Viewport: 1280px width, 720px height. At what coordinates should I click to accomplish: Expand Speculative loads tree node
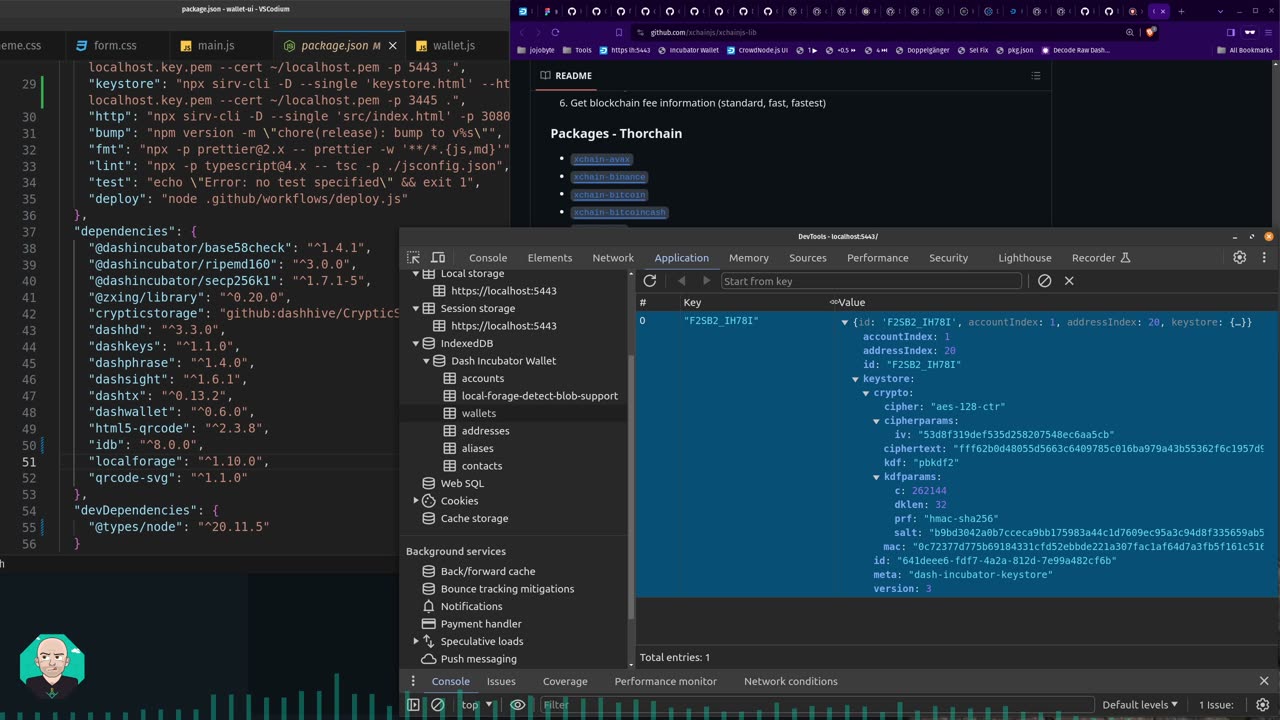click(x=416, y=641)
